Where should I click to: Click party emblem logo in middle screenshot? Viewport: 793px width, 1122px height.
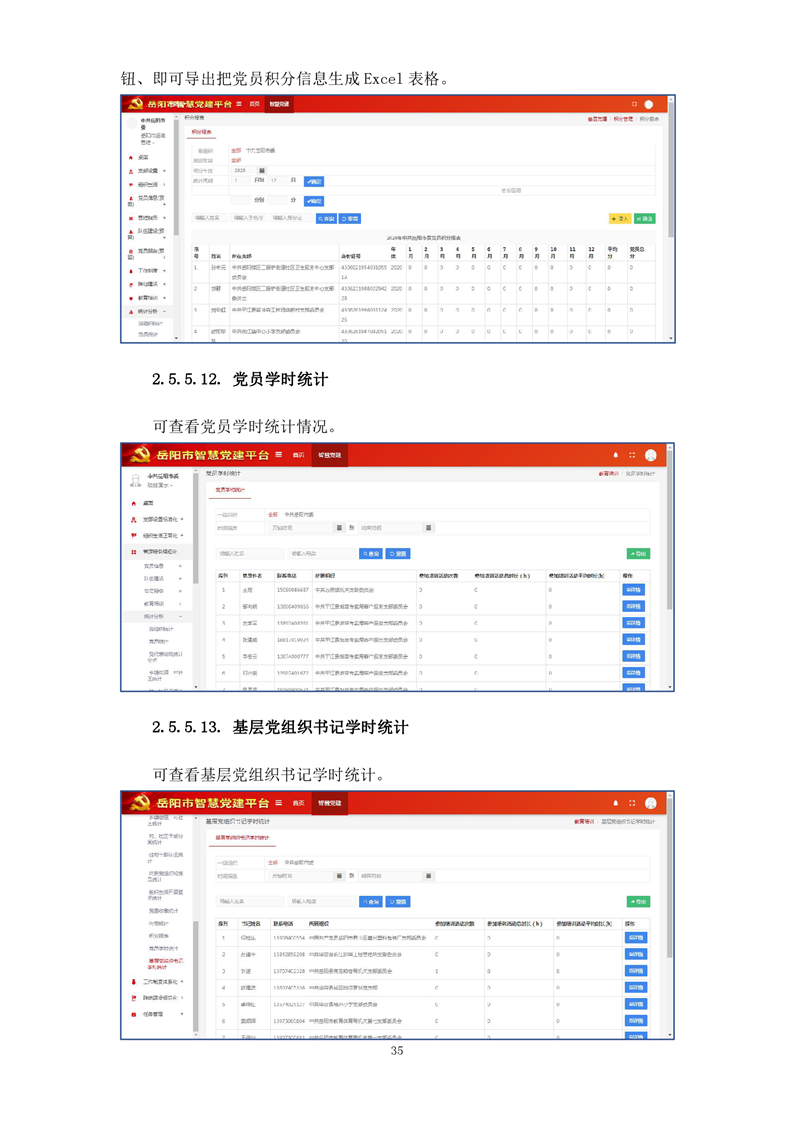pyautogui.click(x=138, y=455)
